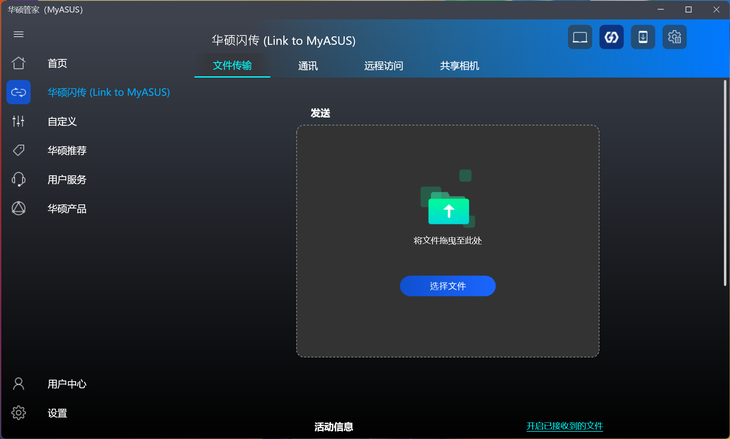The image size is (730, 439).
Task: Open 设置 in the sidebar
Action: pyautogui.click(x=57, y=413)
